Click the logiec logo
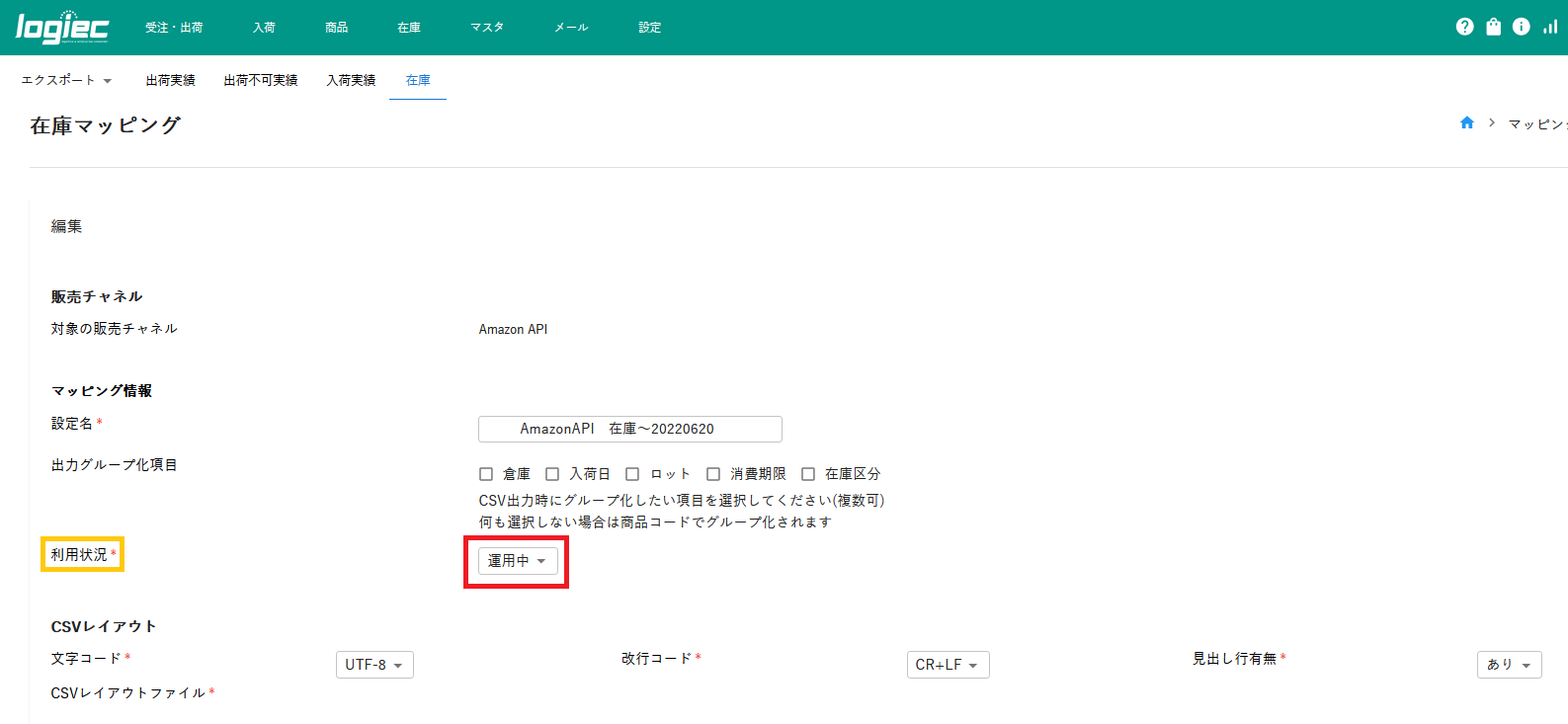The height and width of the screenshot is (724, 1568). [62, 28]
